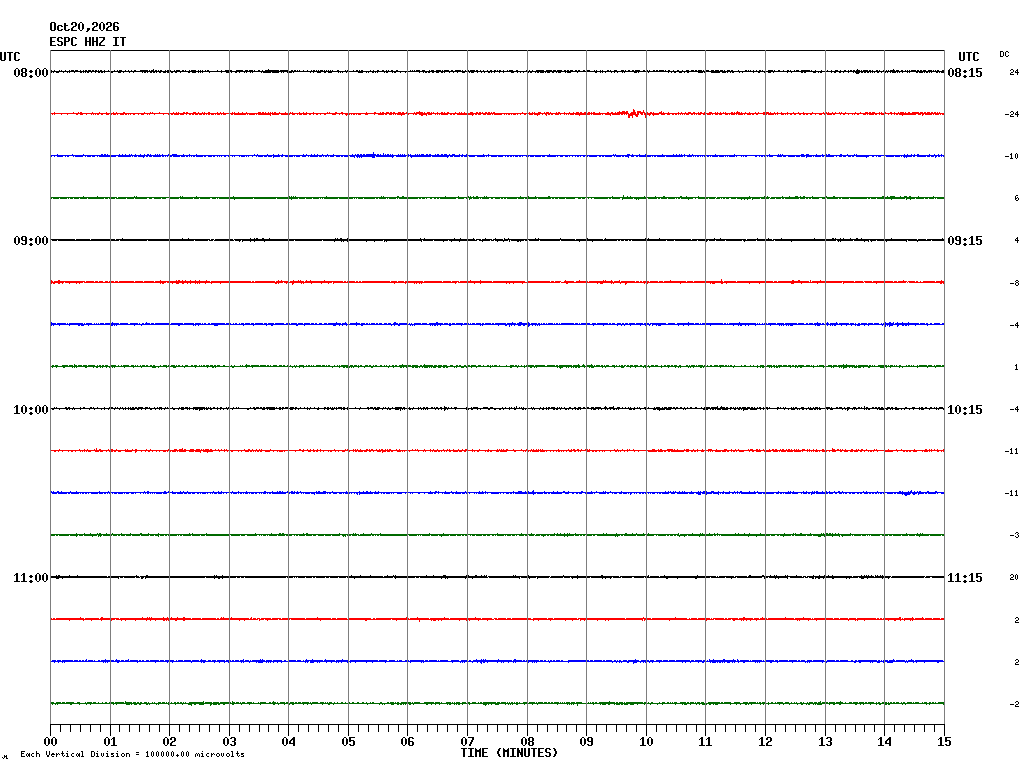The image size is (1024, 768).
Task: Select the "11:15" end time label
Action: point(965,578)
